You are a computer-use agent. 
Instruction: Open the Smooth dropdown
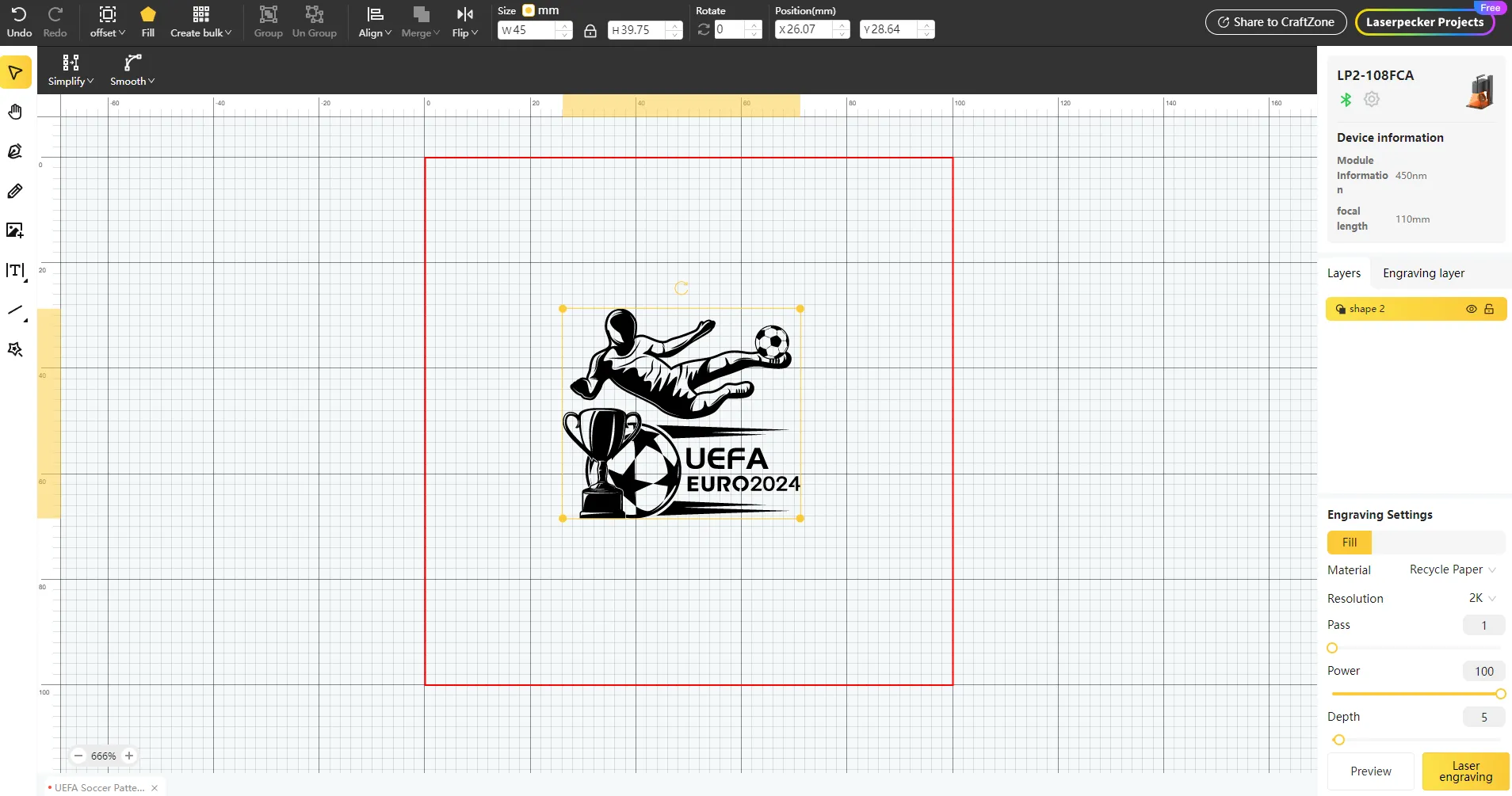tap(132, 70)
